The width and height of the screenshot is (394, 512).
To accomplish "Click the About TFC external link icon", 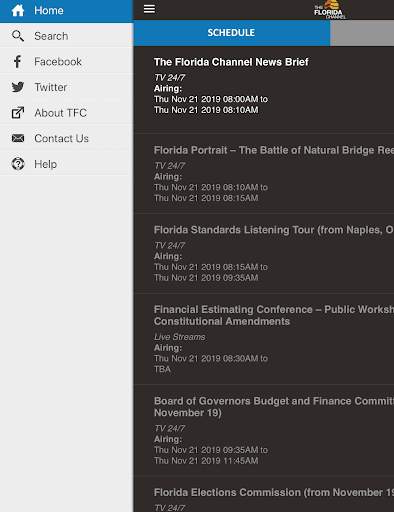I will 18,113.
